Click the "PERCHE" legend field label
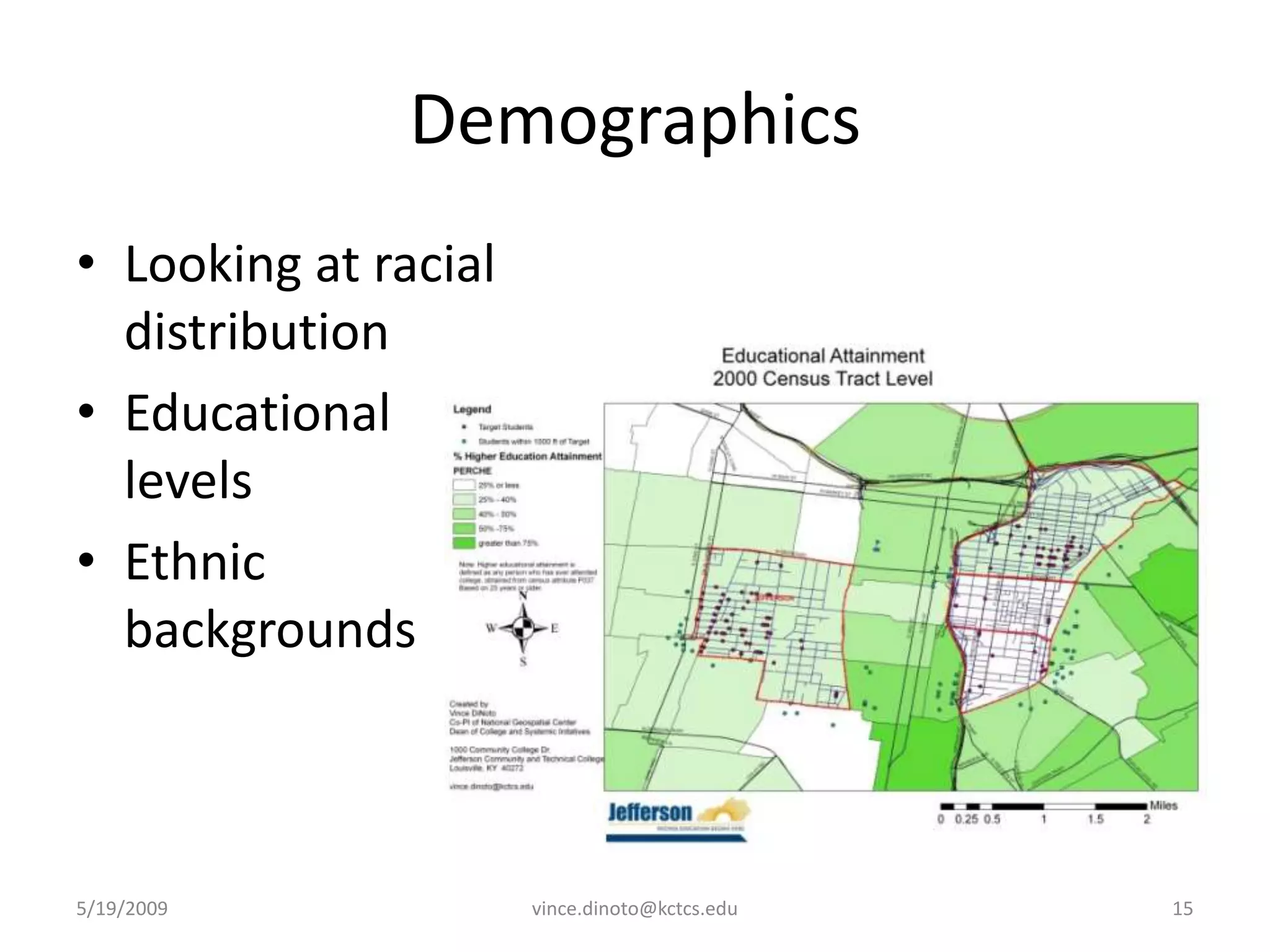The image size is (1270, 952). [x=472, y=471]
